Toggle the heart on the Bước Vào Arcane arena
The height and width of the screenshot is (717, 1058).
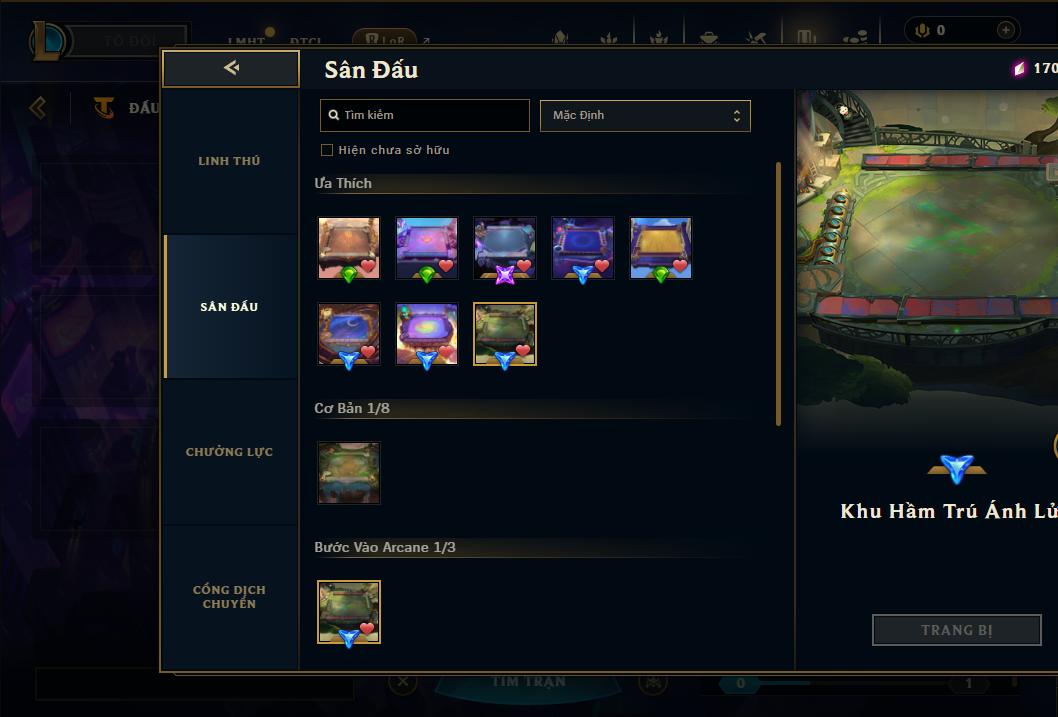[x=367, y=629]
